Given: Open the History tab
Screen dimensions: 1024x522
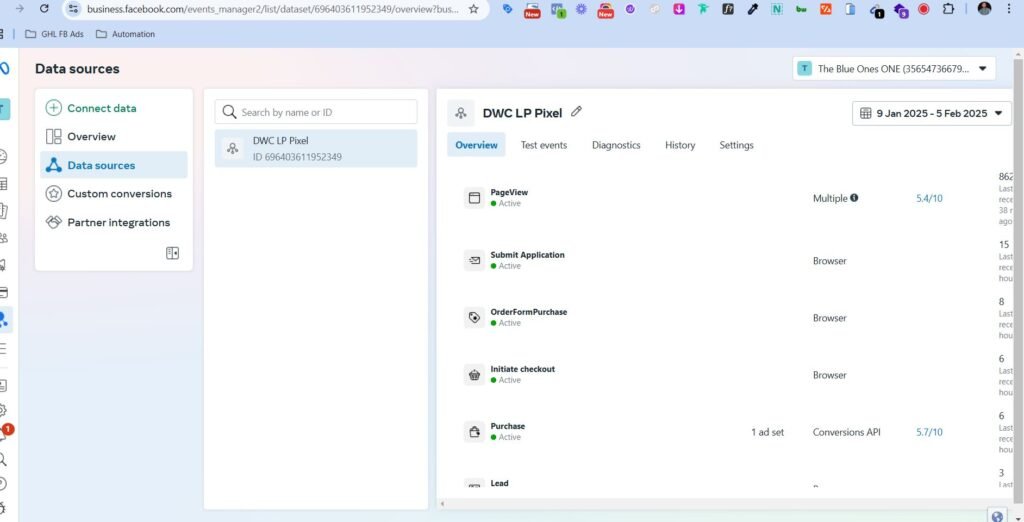Looking at the screenshot, I should [x=680, y=145].
